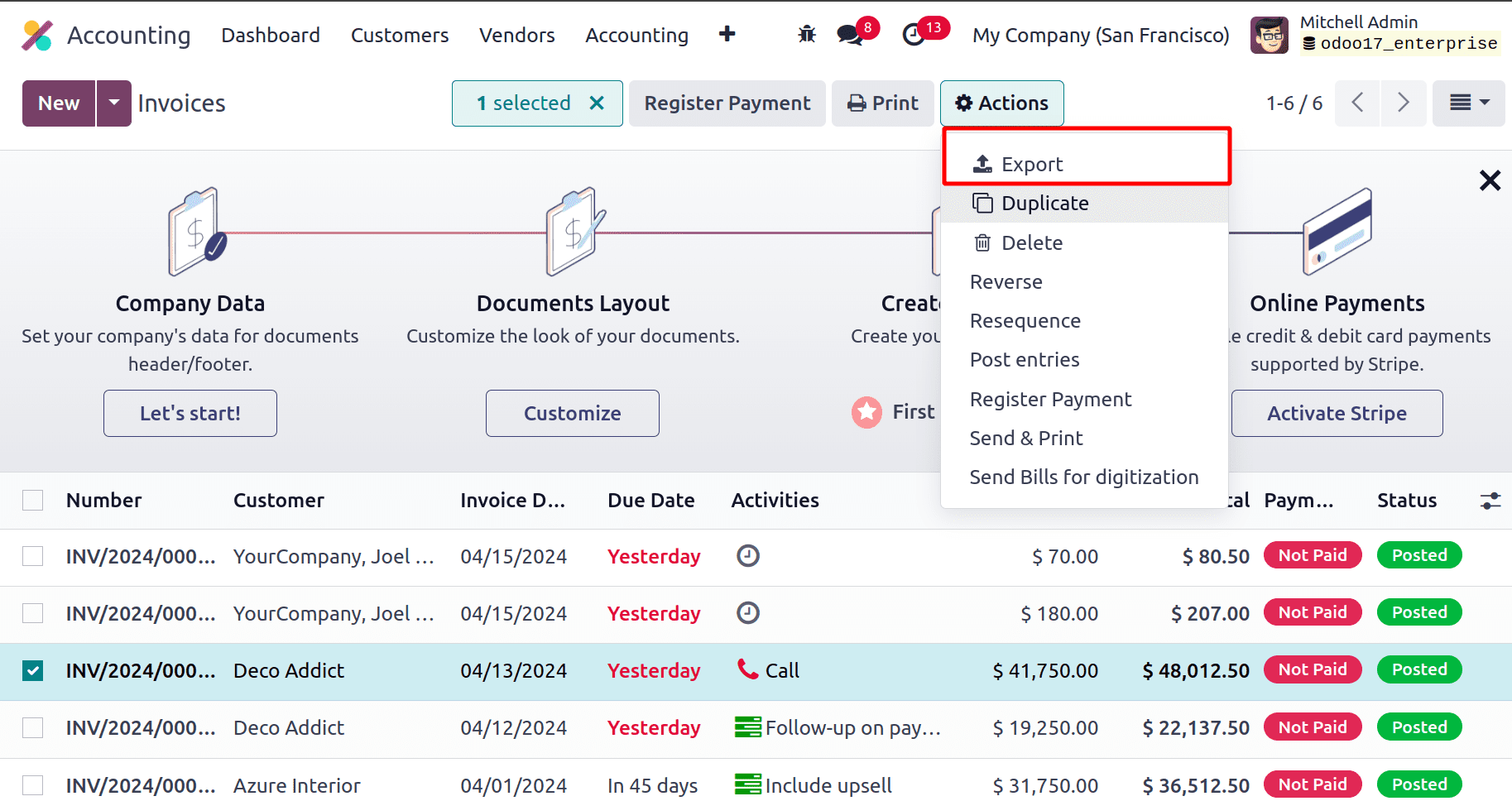Sort by Status column header
This screenshot has height=801, width=1512.
(1407, 501)
